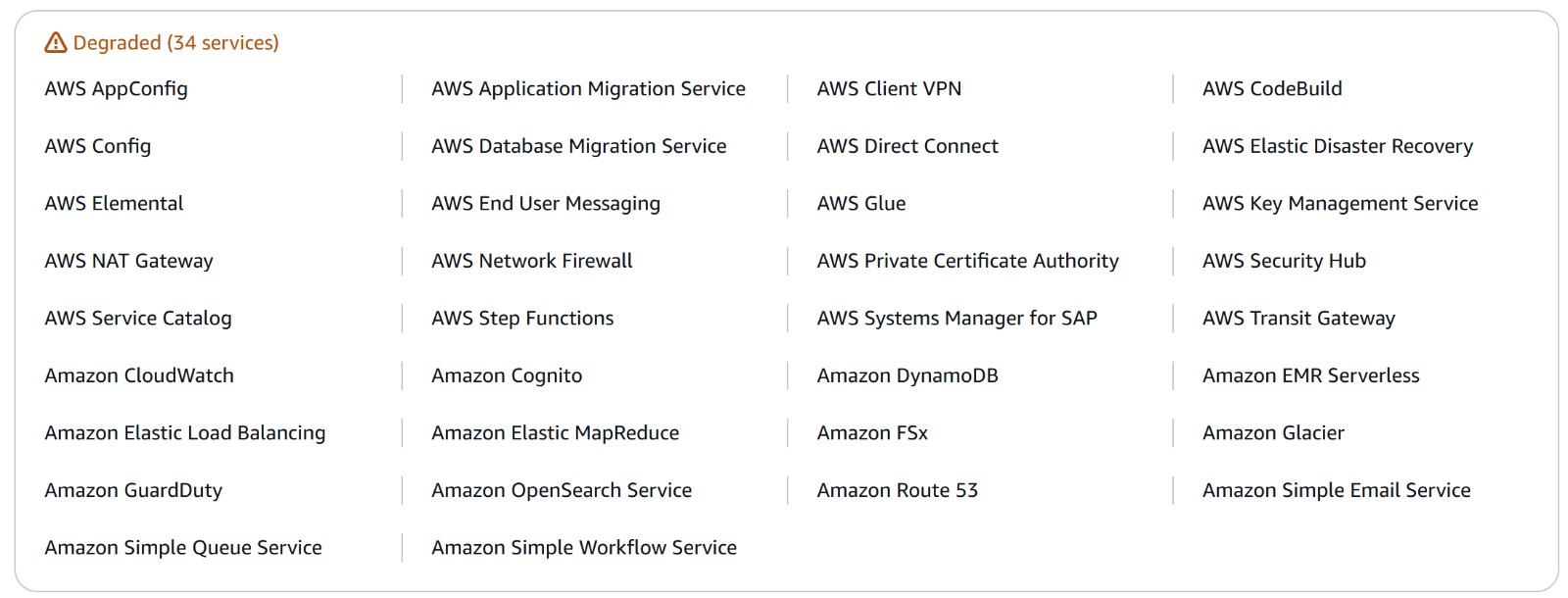View AWS Direct Connect details
The image size is (1568, 598).
click(907, 146)
